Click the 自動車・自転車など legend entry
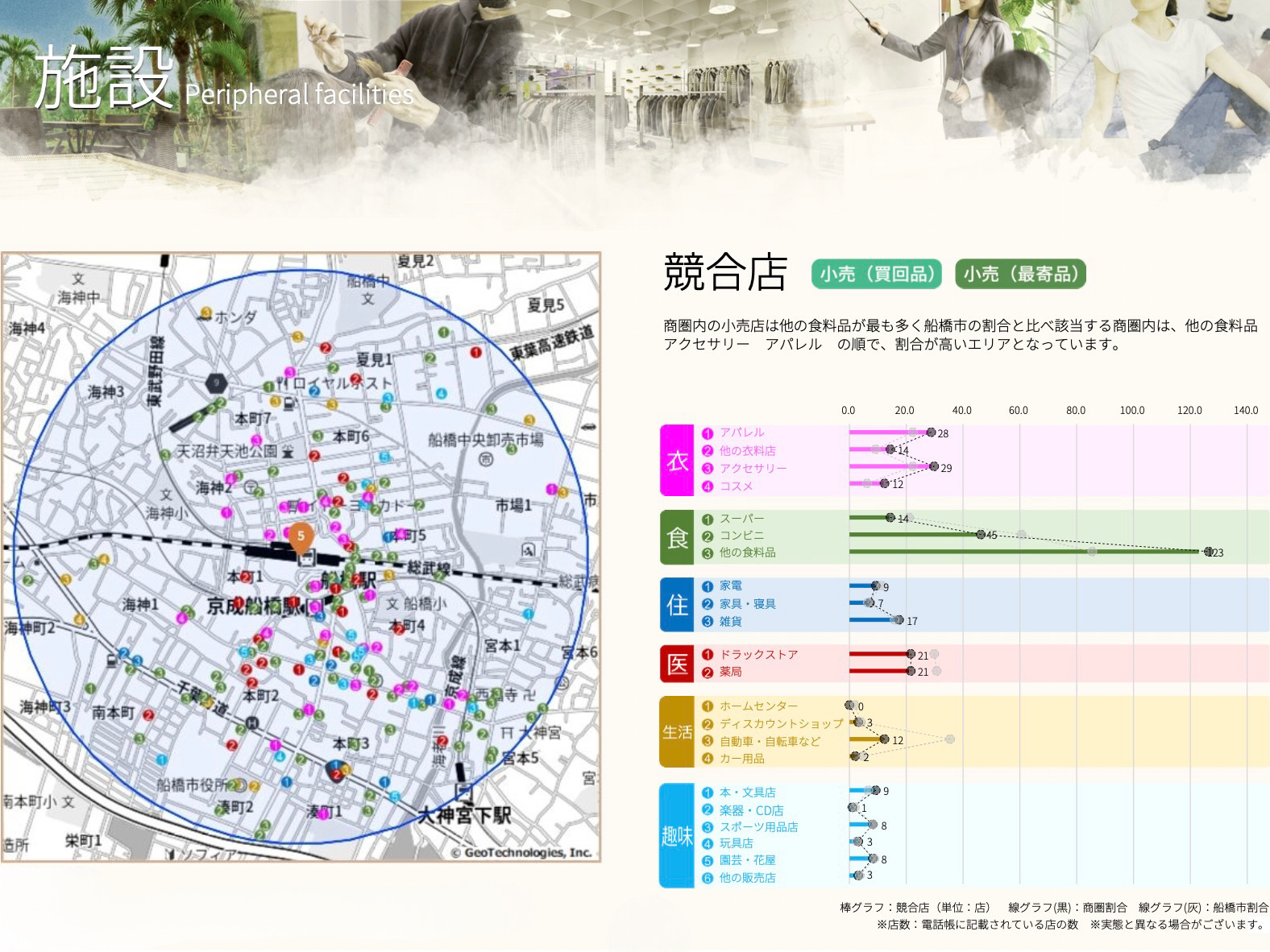The width and height of the screenshot is (1270, 952). tap(770, 741)
